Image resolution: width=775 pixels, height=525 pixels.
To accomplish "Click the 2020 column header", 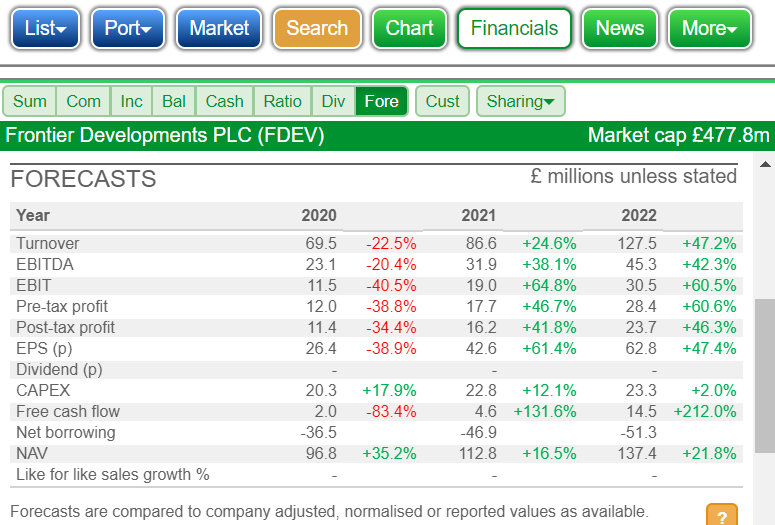I will coord(319,216).
